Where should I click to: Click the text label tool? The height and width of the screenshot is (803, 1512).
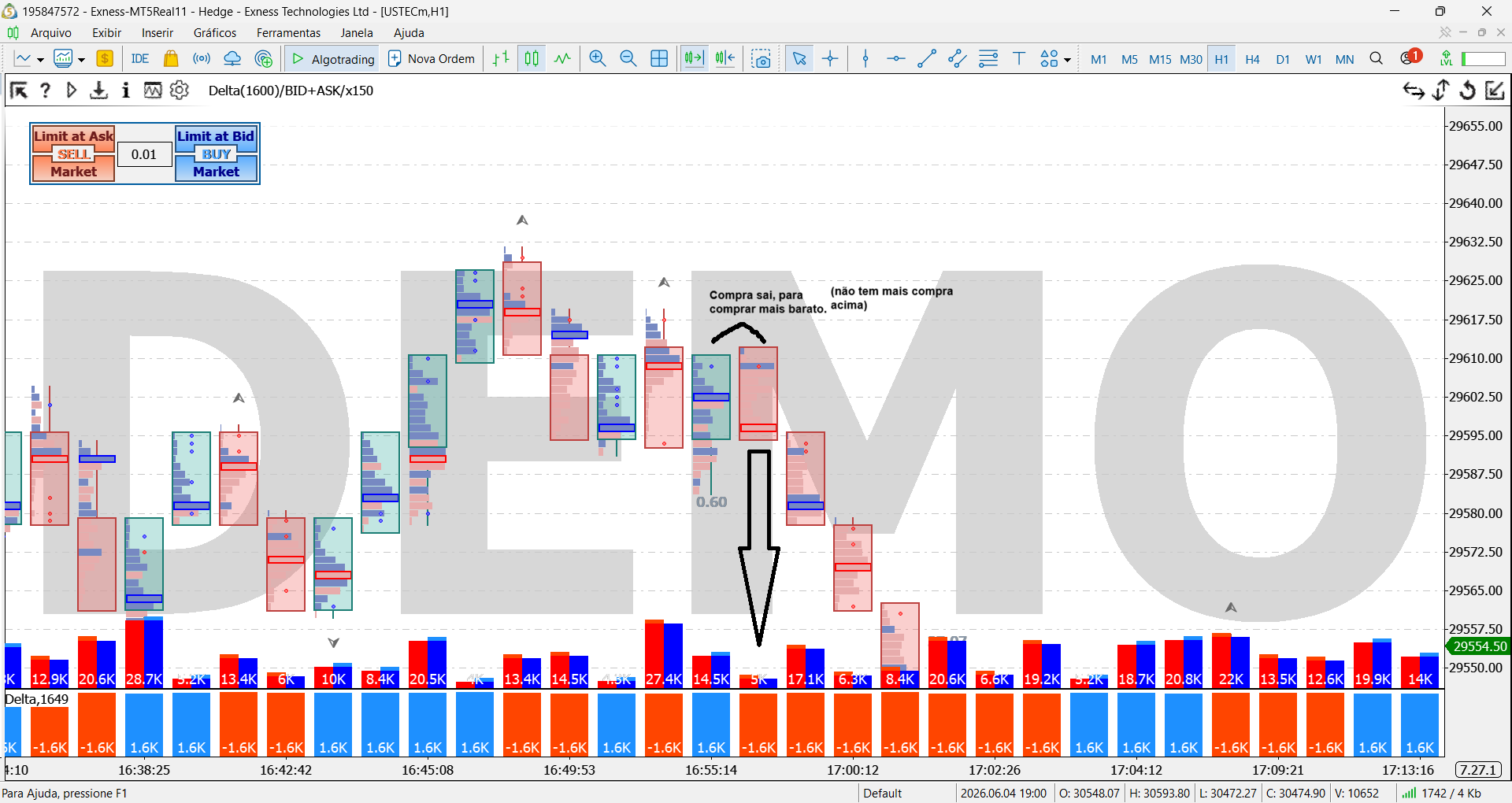[1019, 59]
